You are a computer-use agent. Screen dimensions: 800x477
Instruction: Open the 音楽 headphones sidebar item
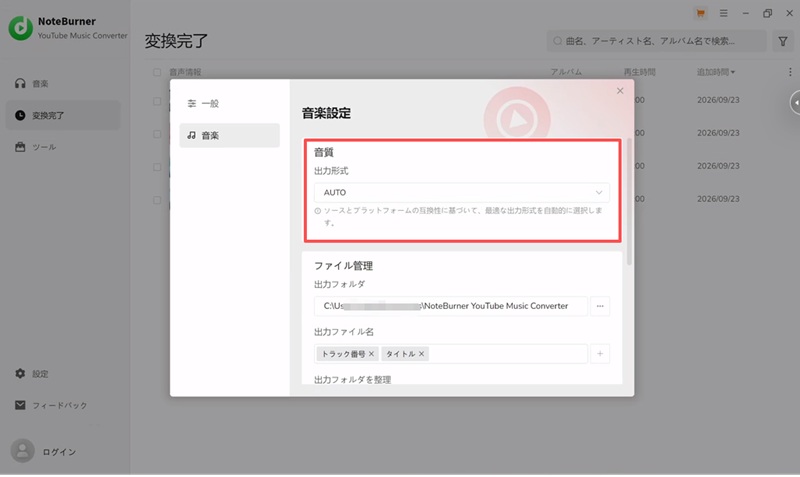(x=32, y=84)
